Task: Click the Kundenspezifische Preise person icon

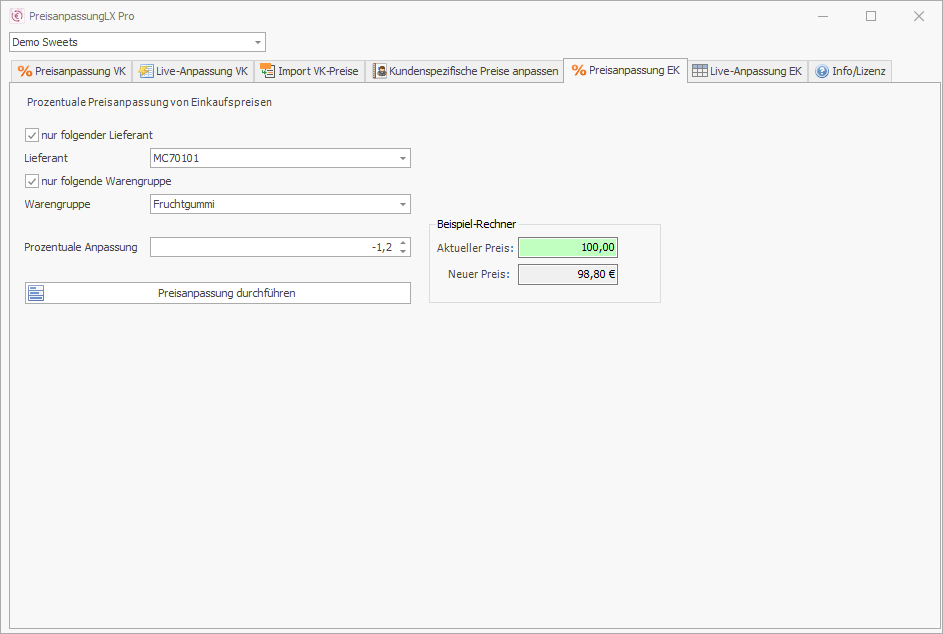Action: (380, 71)
